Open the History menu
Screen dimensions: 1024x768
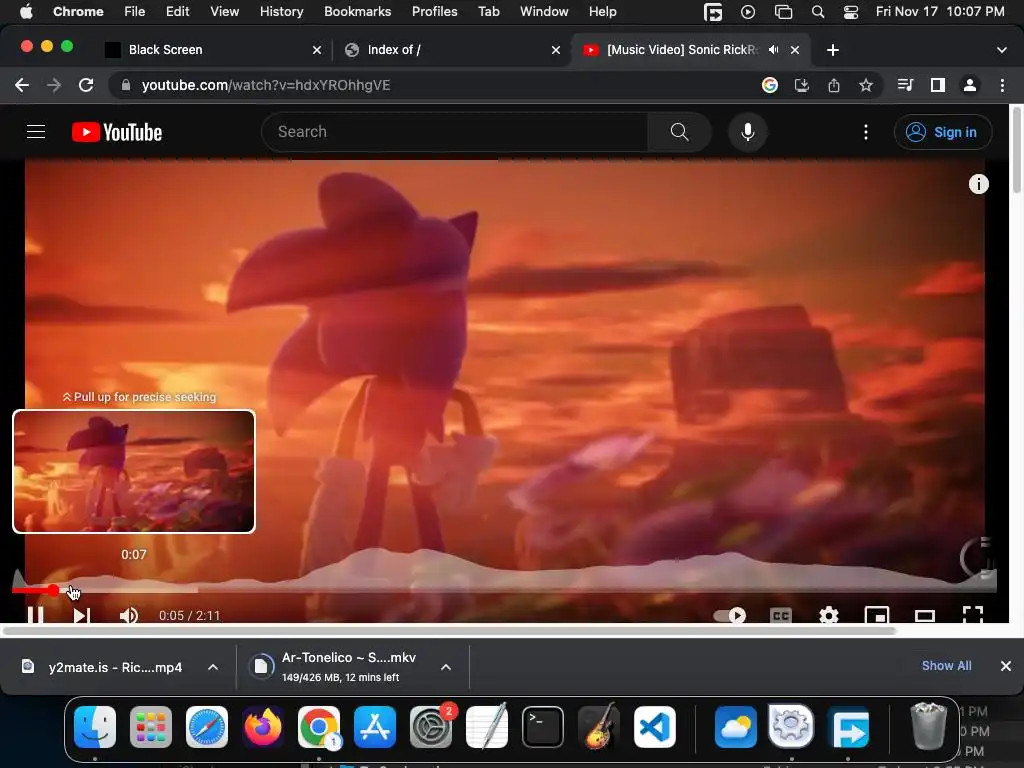[281, 12]
